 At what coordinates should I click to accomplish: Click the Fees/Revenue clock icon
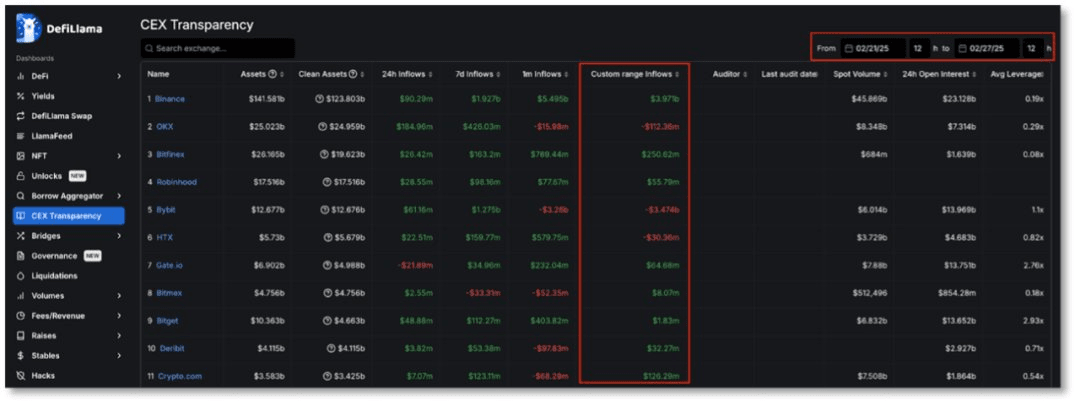(21, 316)
